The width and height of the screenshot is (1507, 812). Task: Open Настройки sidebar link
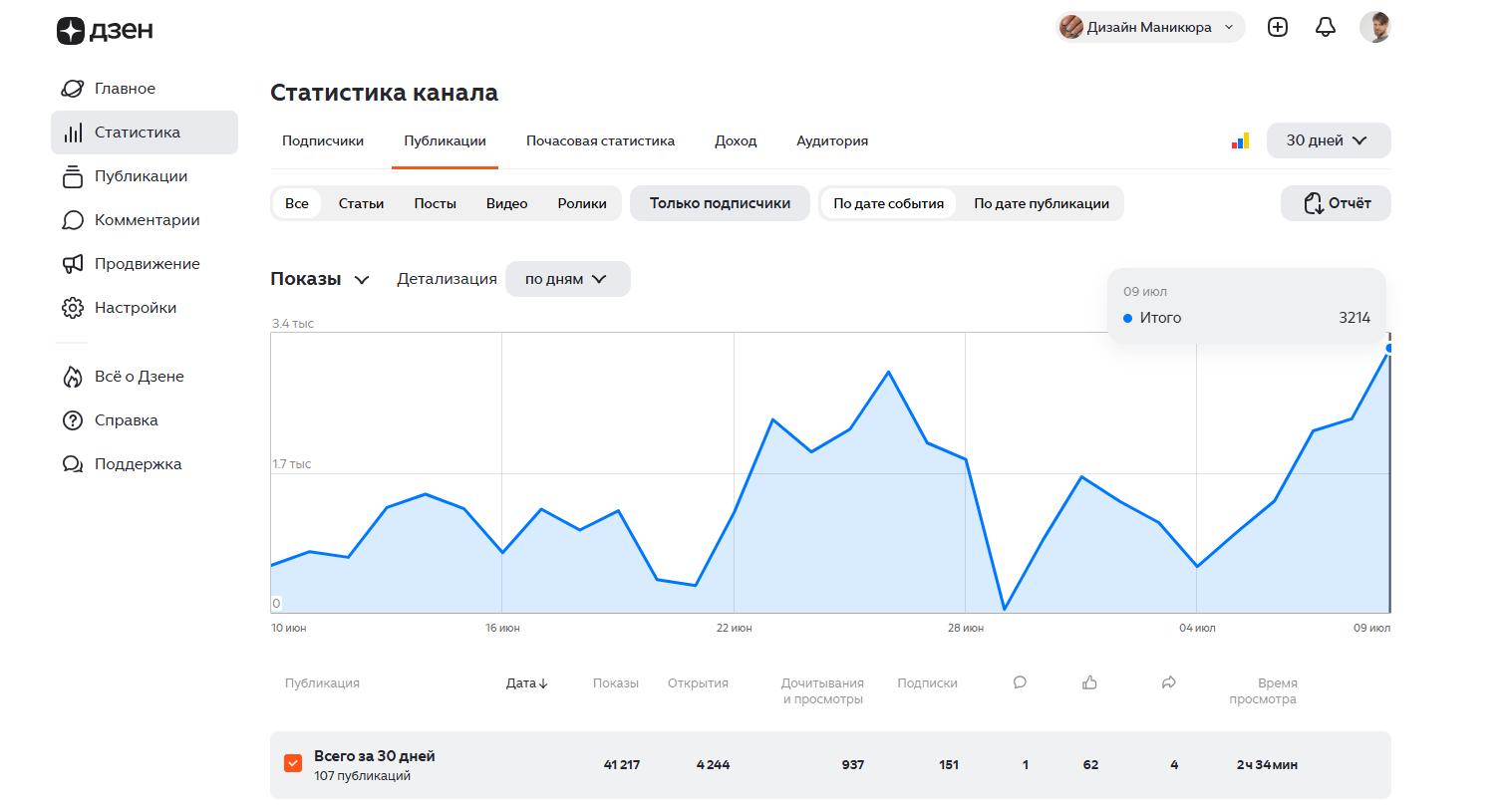(145, 308)
